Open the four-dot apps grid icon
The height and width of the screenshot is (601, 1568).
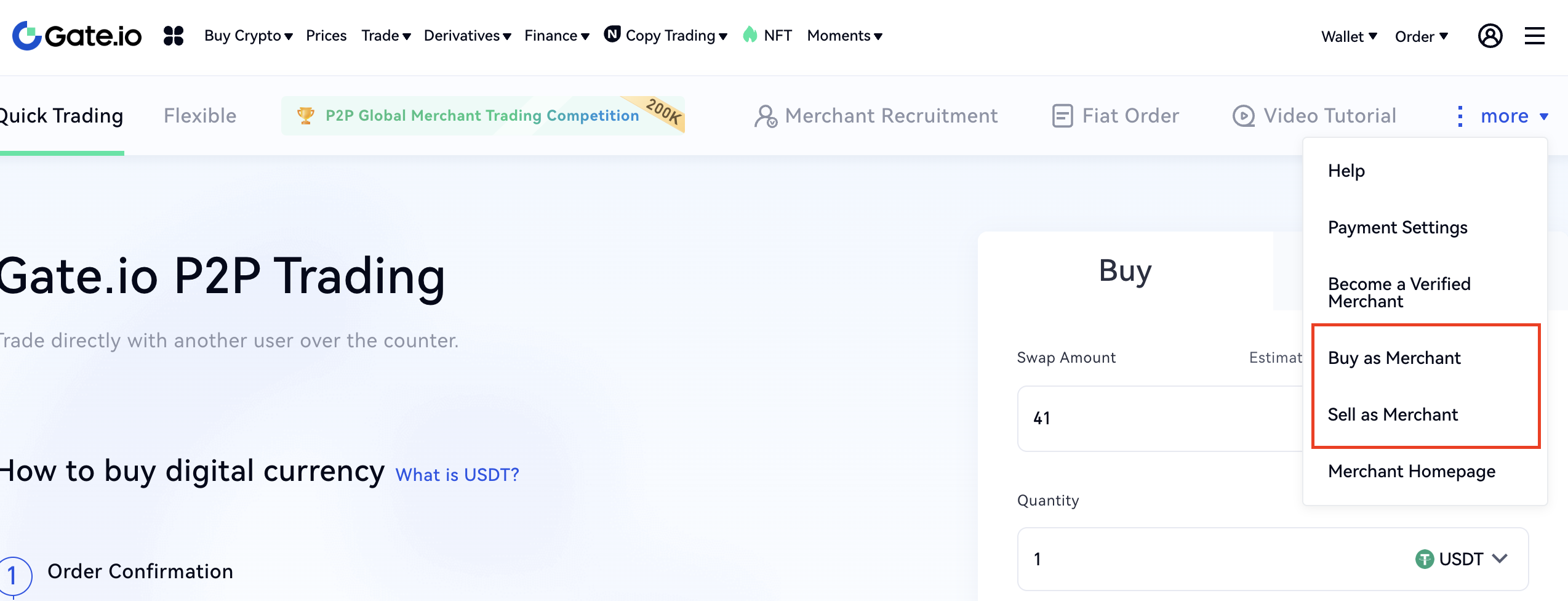click(174, 36)
